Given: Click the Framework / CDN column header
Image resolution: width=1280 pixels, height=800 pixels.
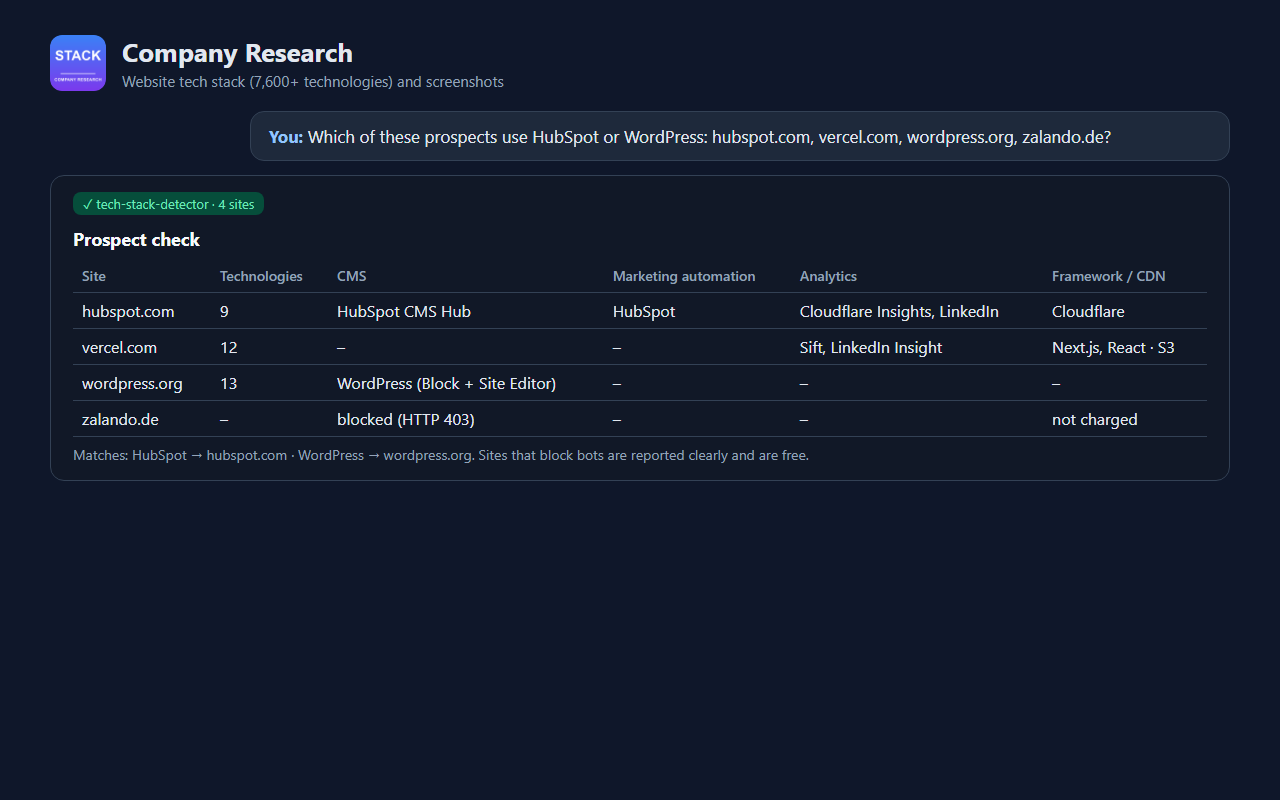Looking at the screenshot, I should pyautogui.click(x=1109, y=276).
